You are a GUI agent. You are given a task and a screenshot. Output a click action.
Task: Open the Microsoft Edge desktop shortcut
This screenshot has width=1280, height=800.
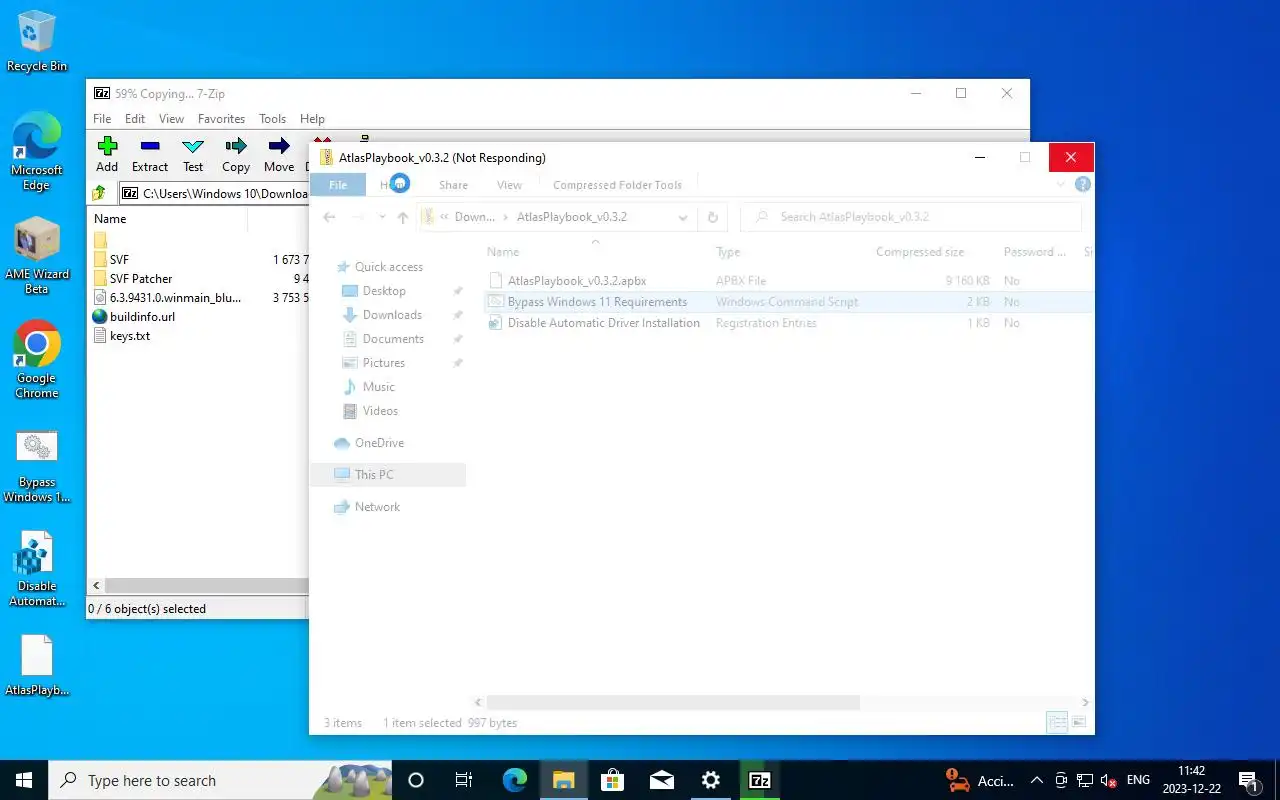37,151
